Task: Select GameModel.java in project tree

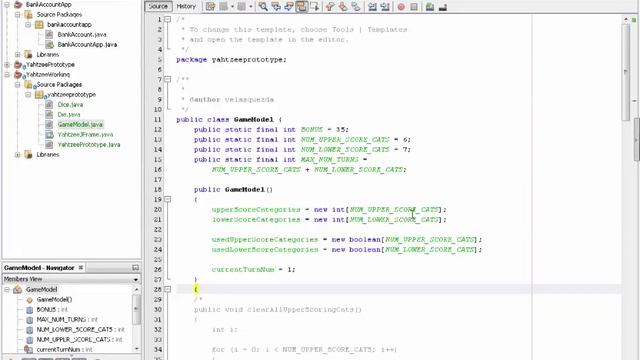Action: click(80, 124)
